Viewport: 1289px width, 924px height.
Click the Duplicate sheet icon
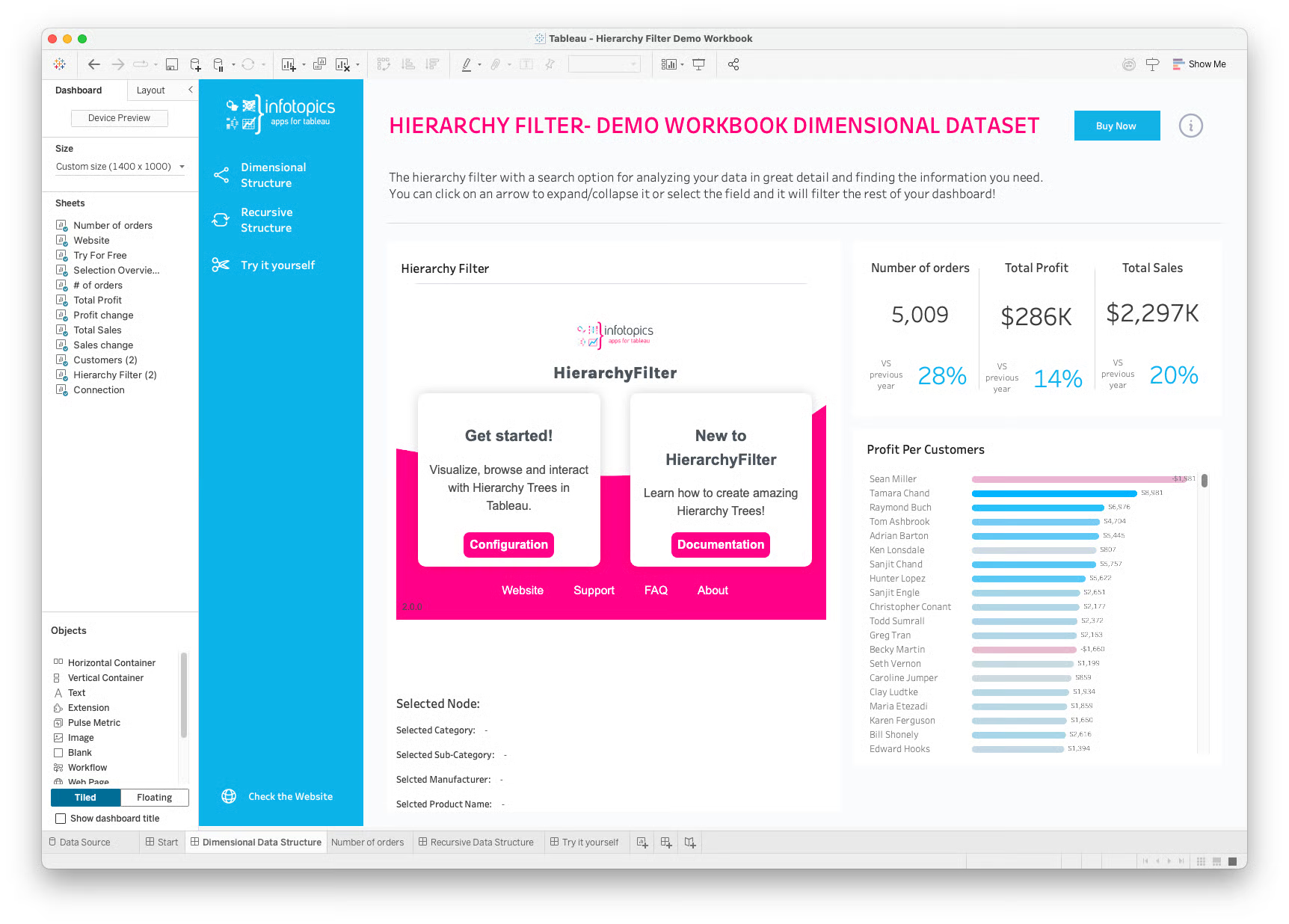(319, 65)
